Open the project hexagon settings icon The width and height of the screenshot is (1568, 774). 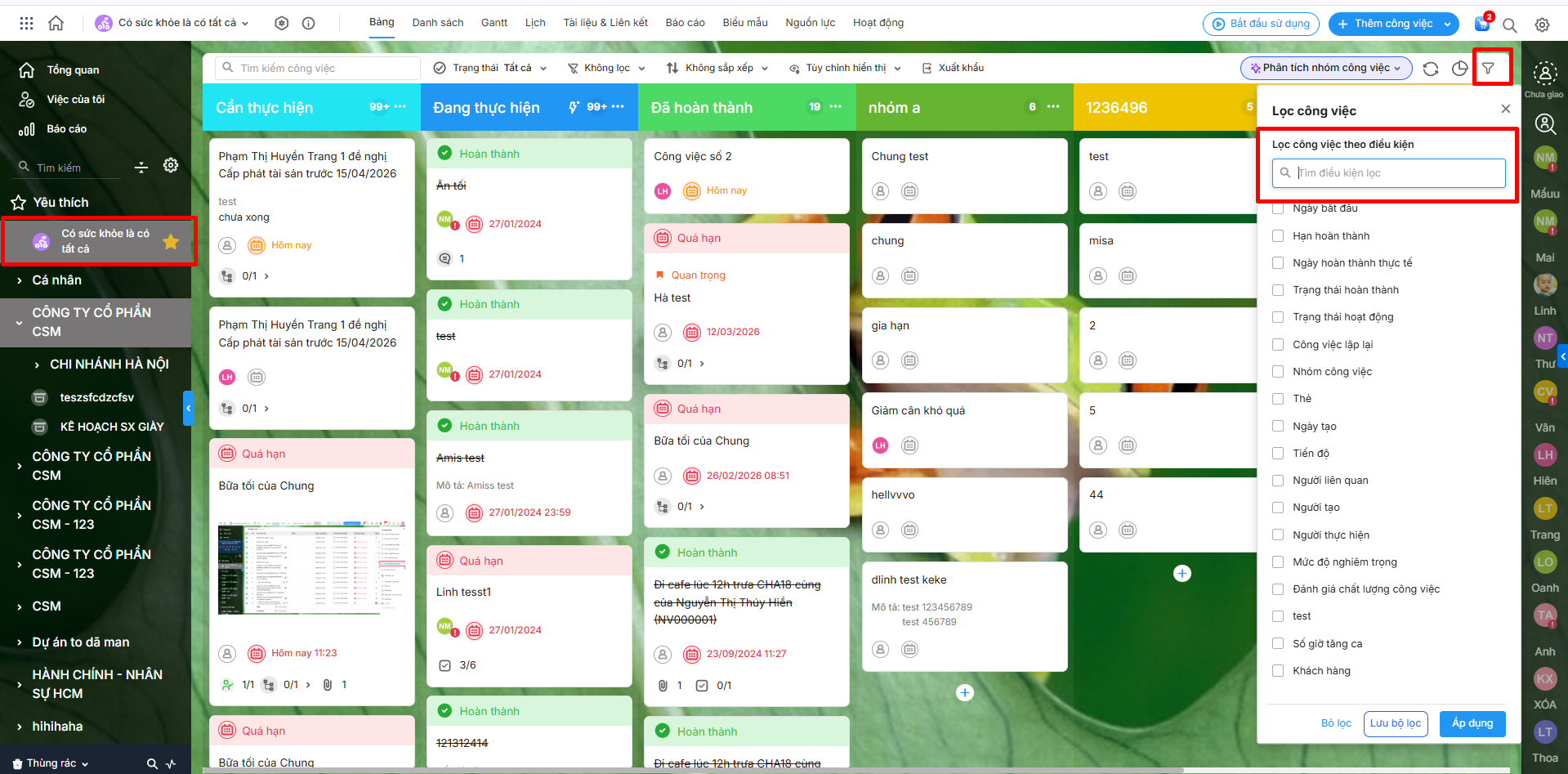pos(282,24)
